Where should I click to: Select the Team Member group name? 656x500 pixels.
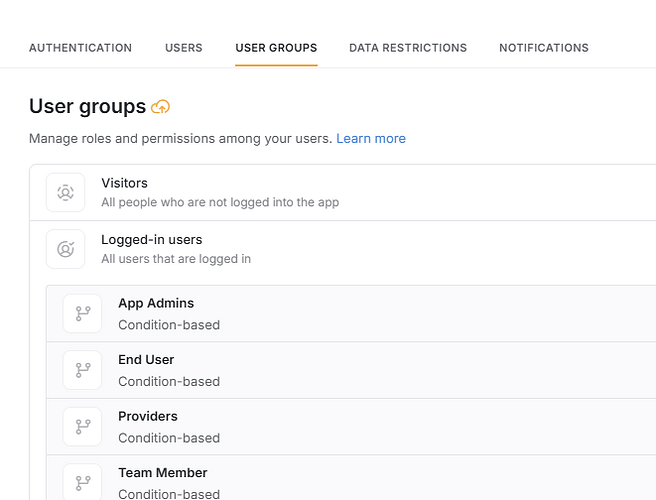(x=163, y=473)
